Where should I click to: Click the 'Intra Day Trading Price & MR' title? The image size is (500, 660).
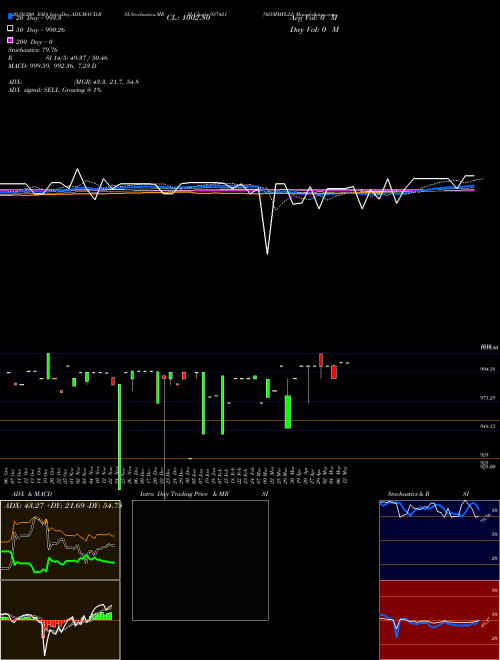pyautogui.click(x=184, y=494)
